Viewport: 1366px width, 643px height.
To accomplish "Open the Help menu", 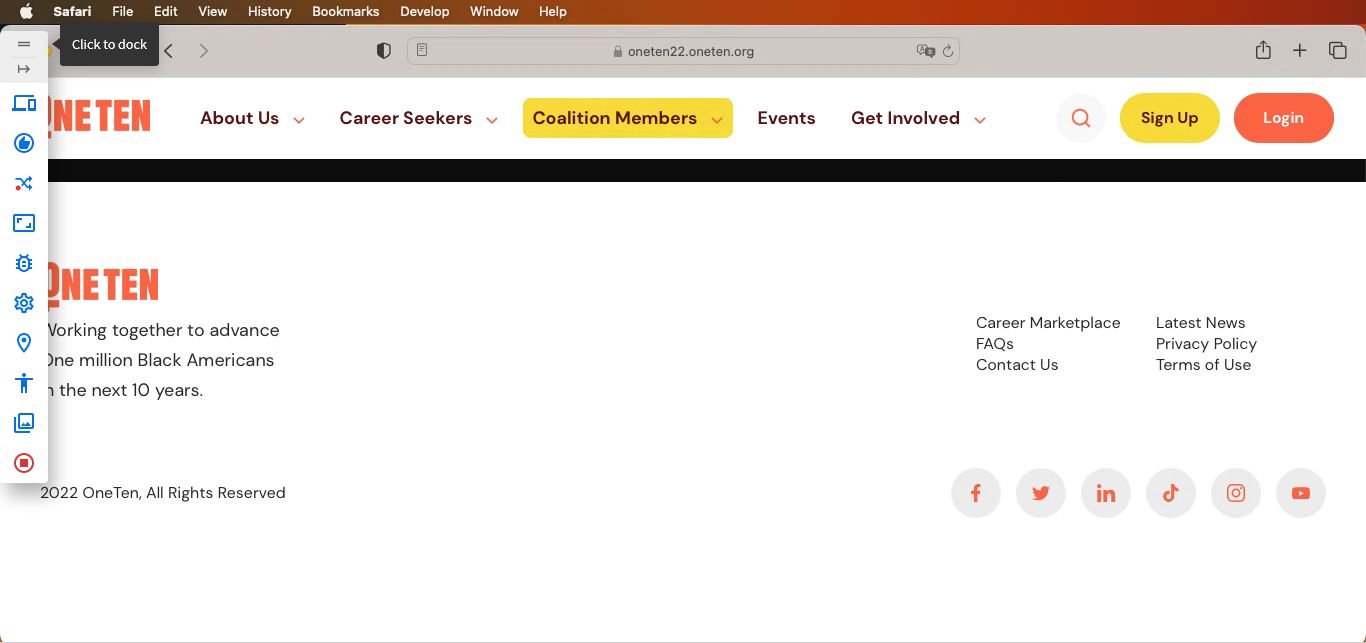I will point(553,11).
